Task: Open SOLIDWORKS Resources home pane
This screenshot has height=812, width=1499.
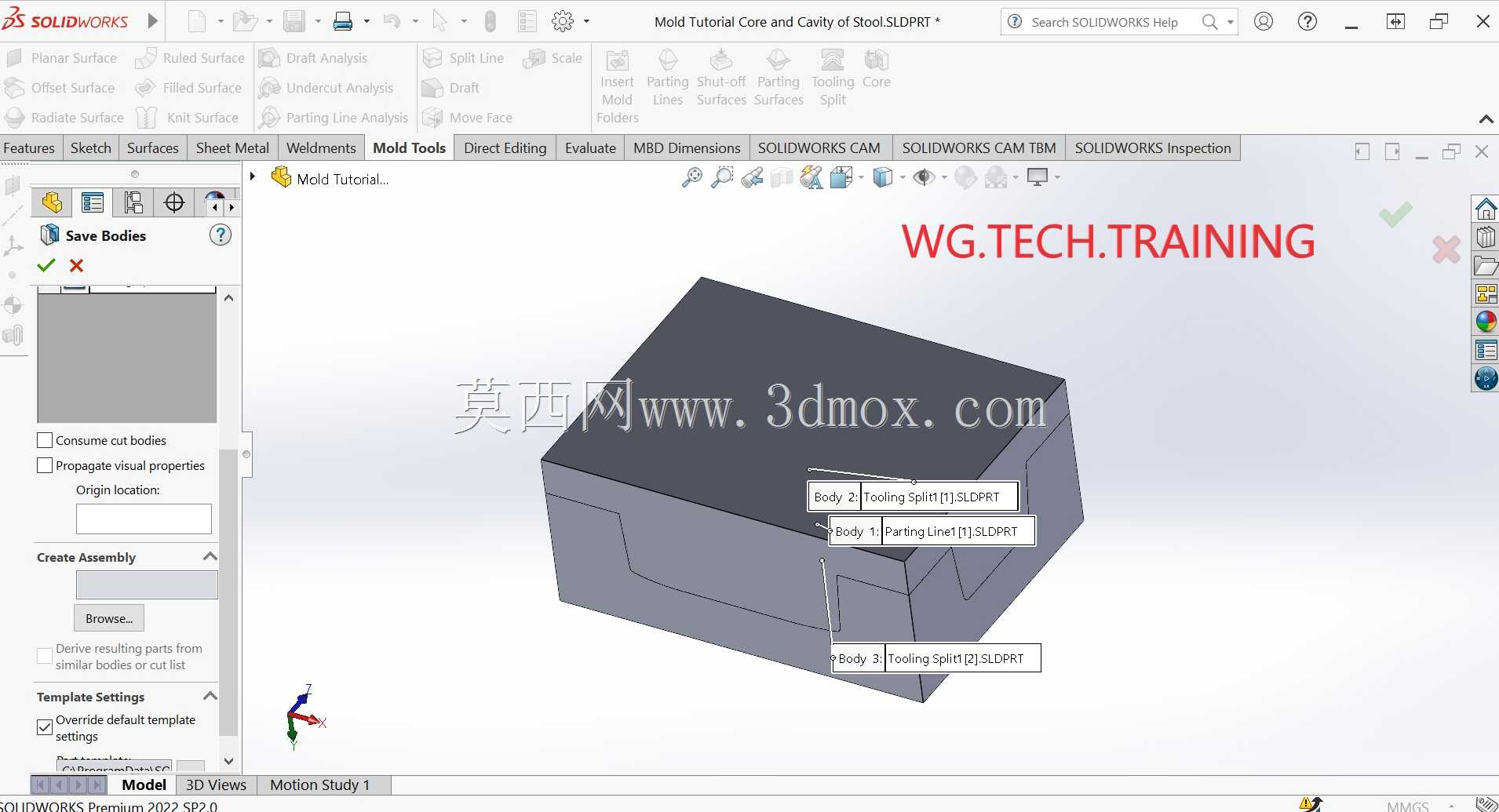Action: [1486, 209]
